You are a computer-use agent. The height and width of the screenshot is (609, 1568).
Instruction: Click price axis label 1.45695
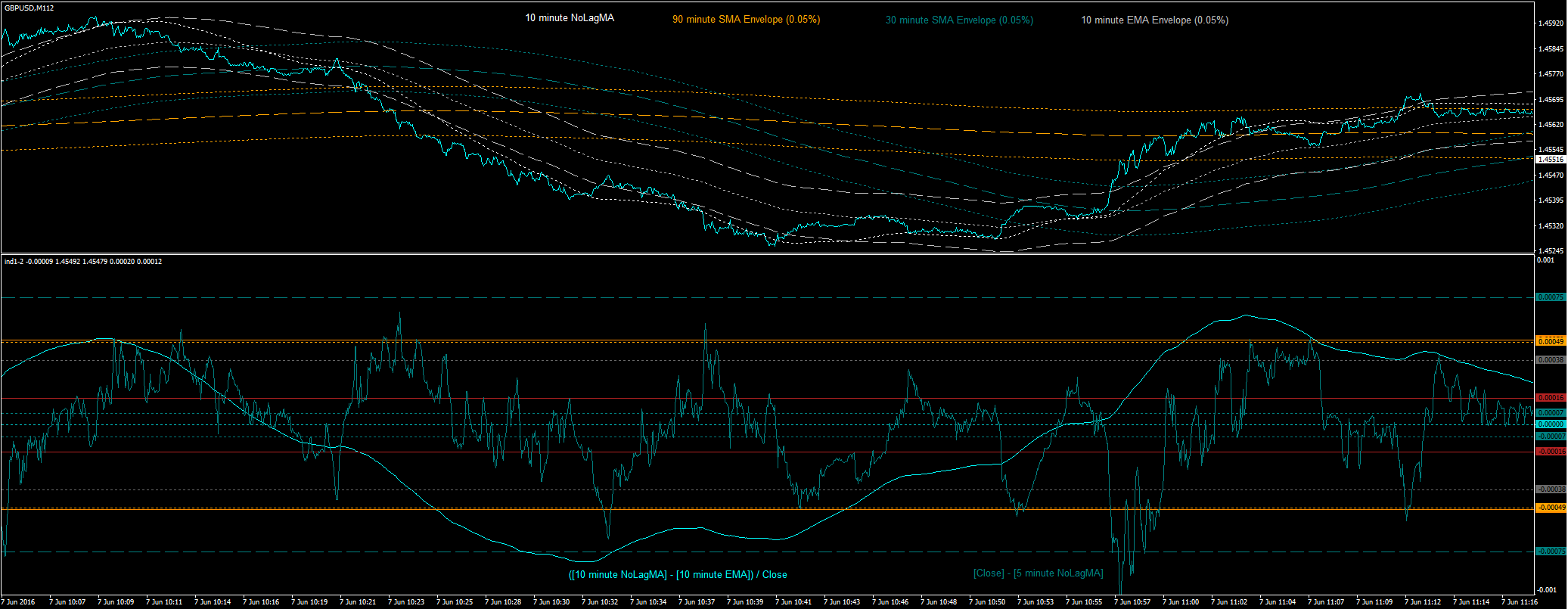pos(1551,100)
